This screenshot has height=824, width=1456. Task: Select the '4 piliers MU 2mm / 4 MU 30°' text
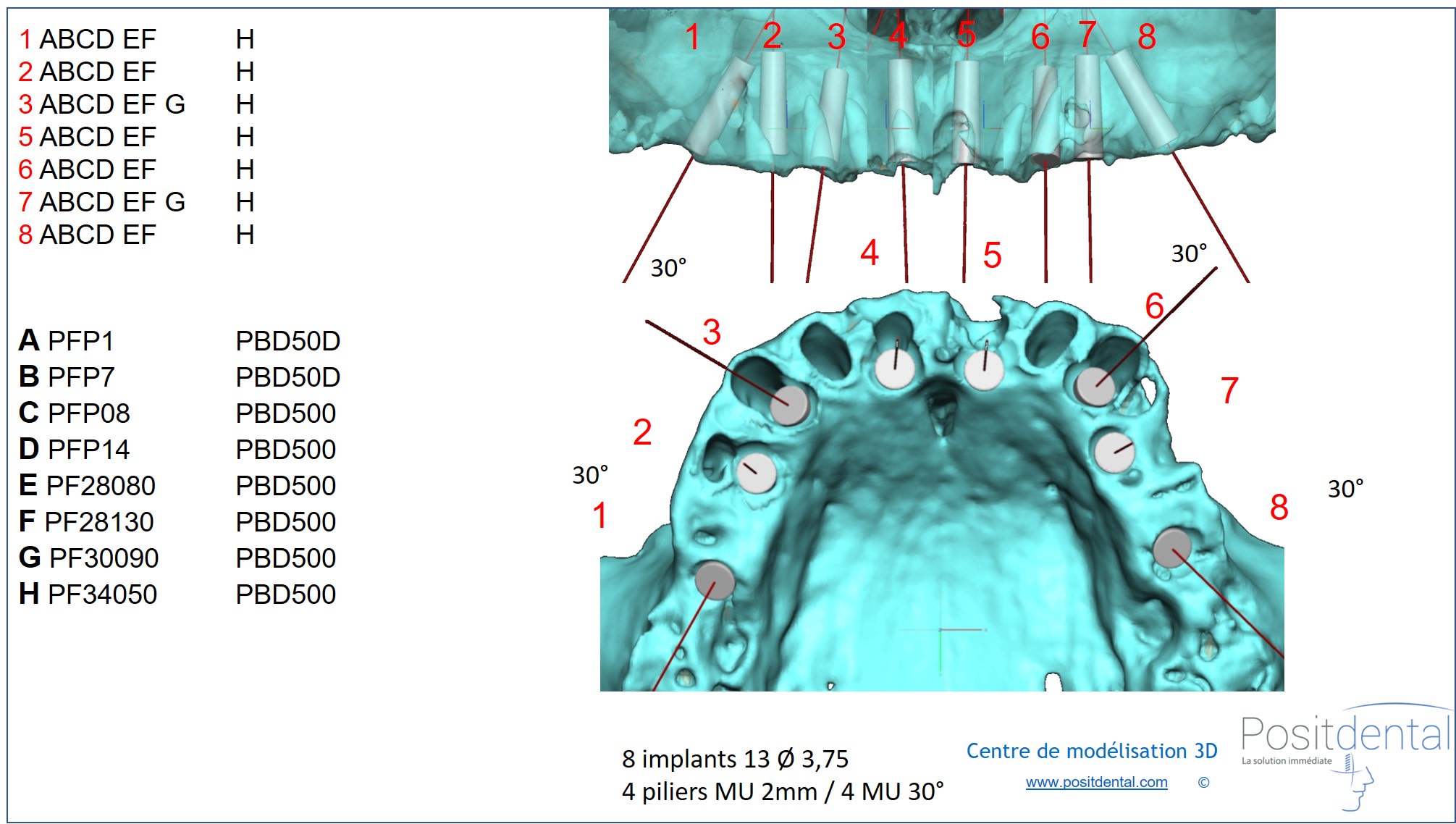click(x=782, y=791)
